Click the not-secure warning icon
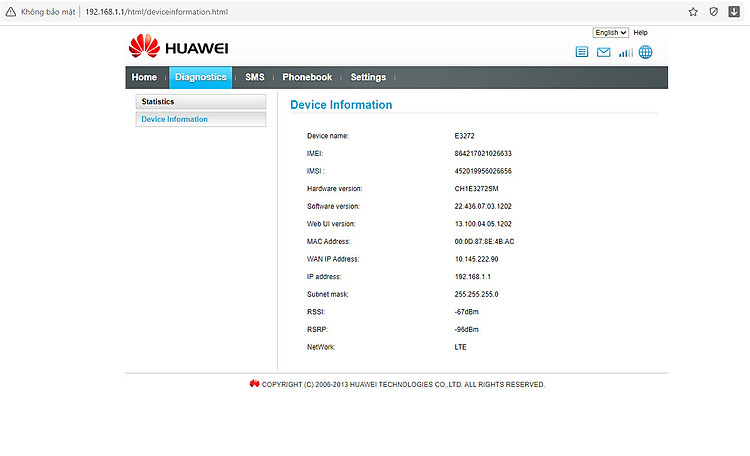The height and width of the screenshot is (456, 750). [x=11, y=12]
